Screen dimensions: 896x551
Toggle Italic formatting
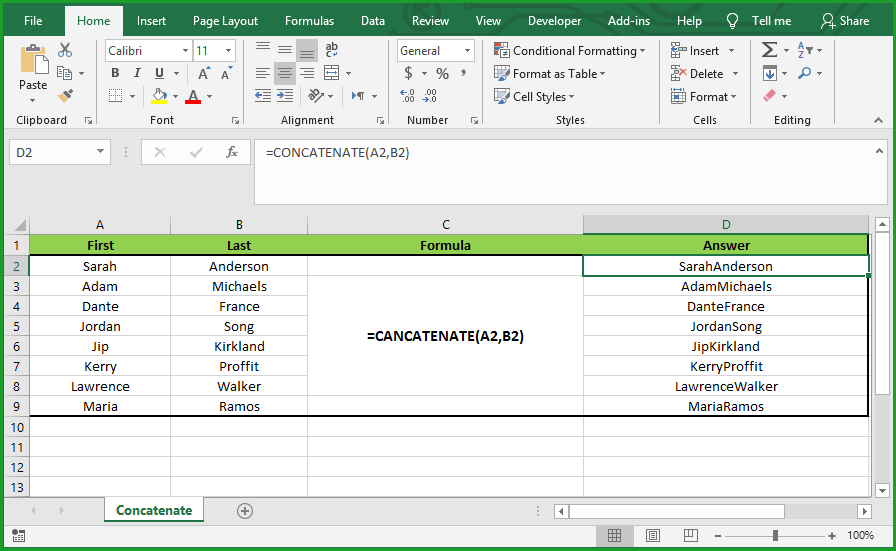tap(135, 73)
